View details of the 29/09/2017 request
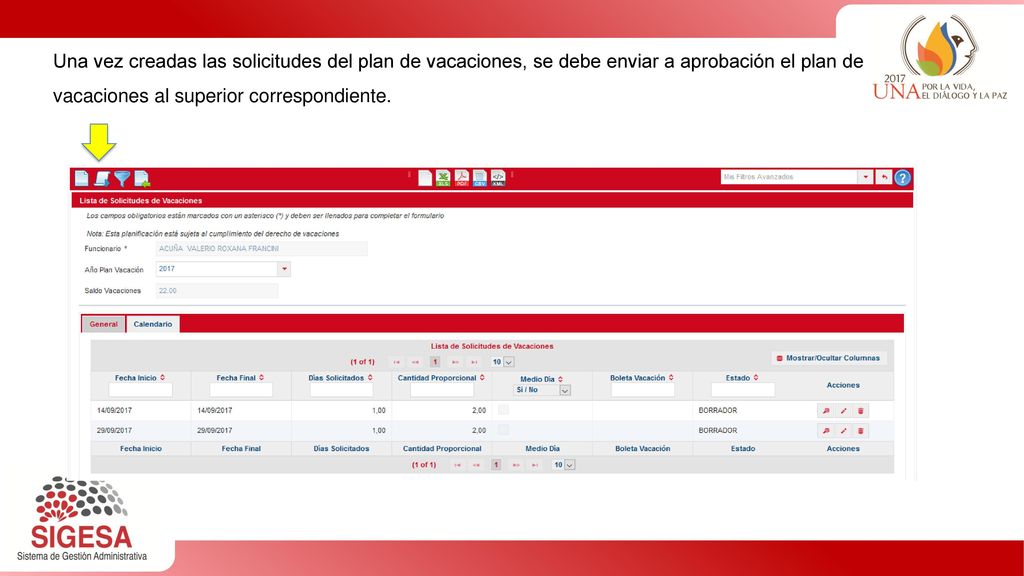Viewport: 1024px width, 576px height. pyautogui.click(x=825, y=431)
